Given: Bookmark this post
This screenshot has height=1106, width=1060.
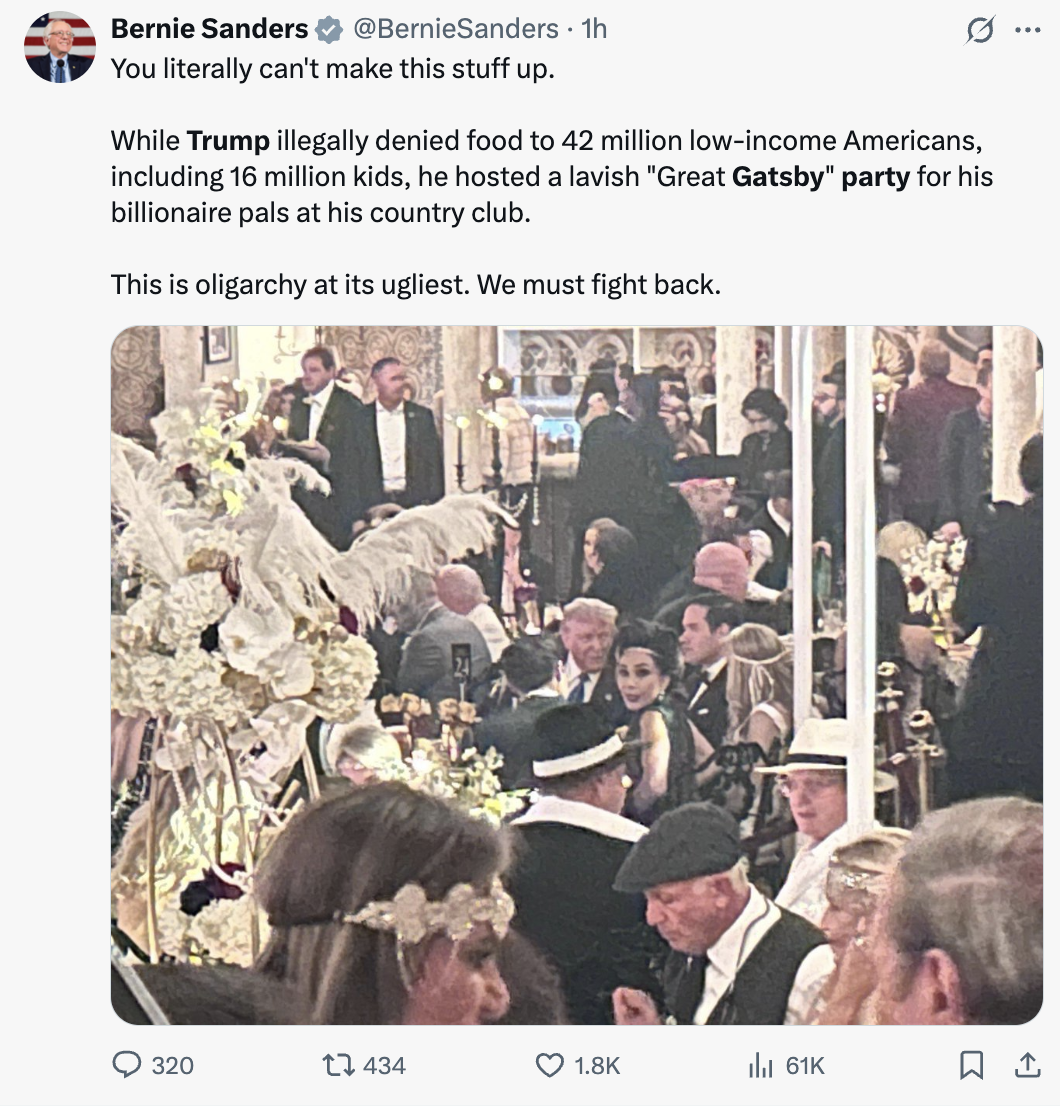Looking at the screenshot, I should point(970,1066).
